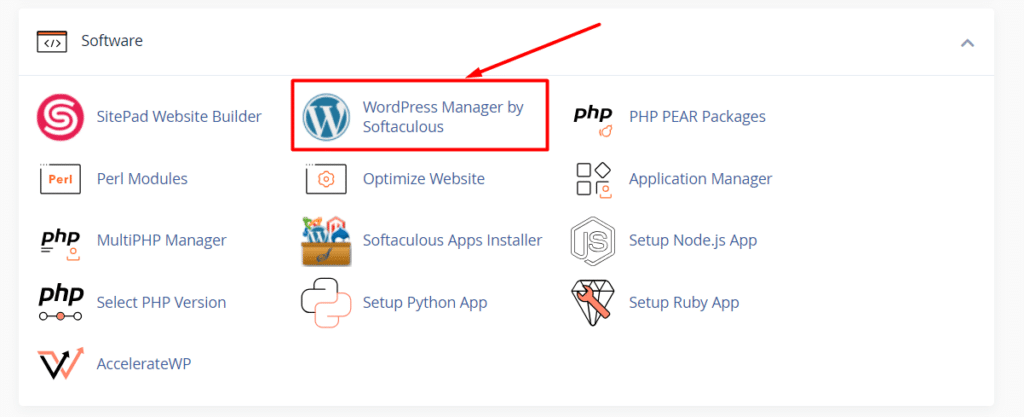This screenshot has width=1024, height=417.
Task: Click the Software section code icon
Action: [52, 41]
